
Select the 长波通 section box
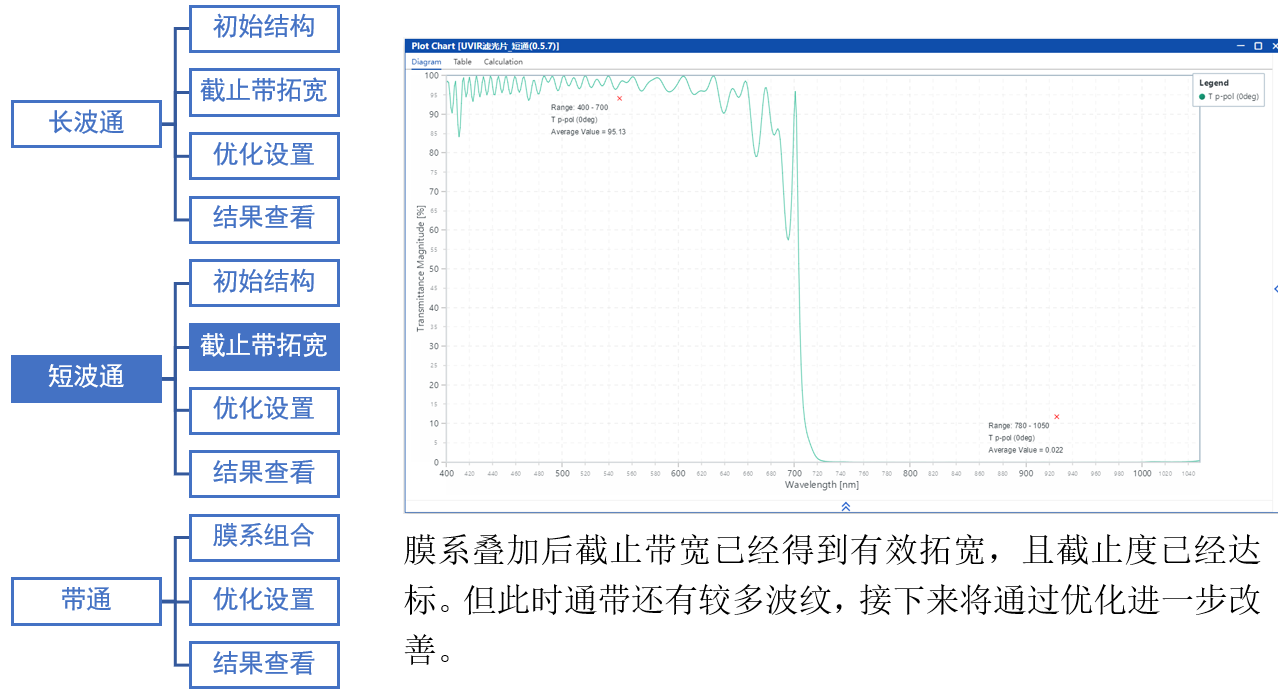point(86,124)
